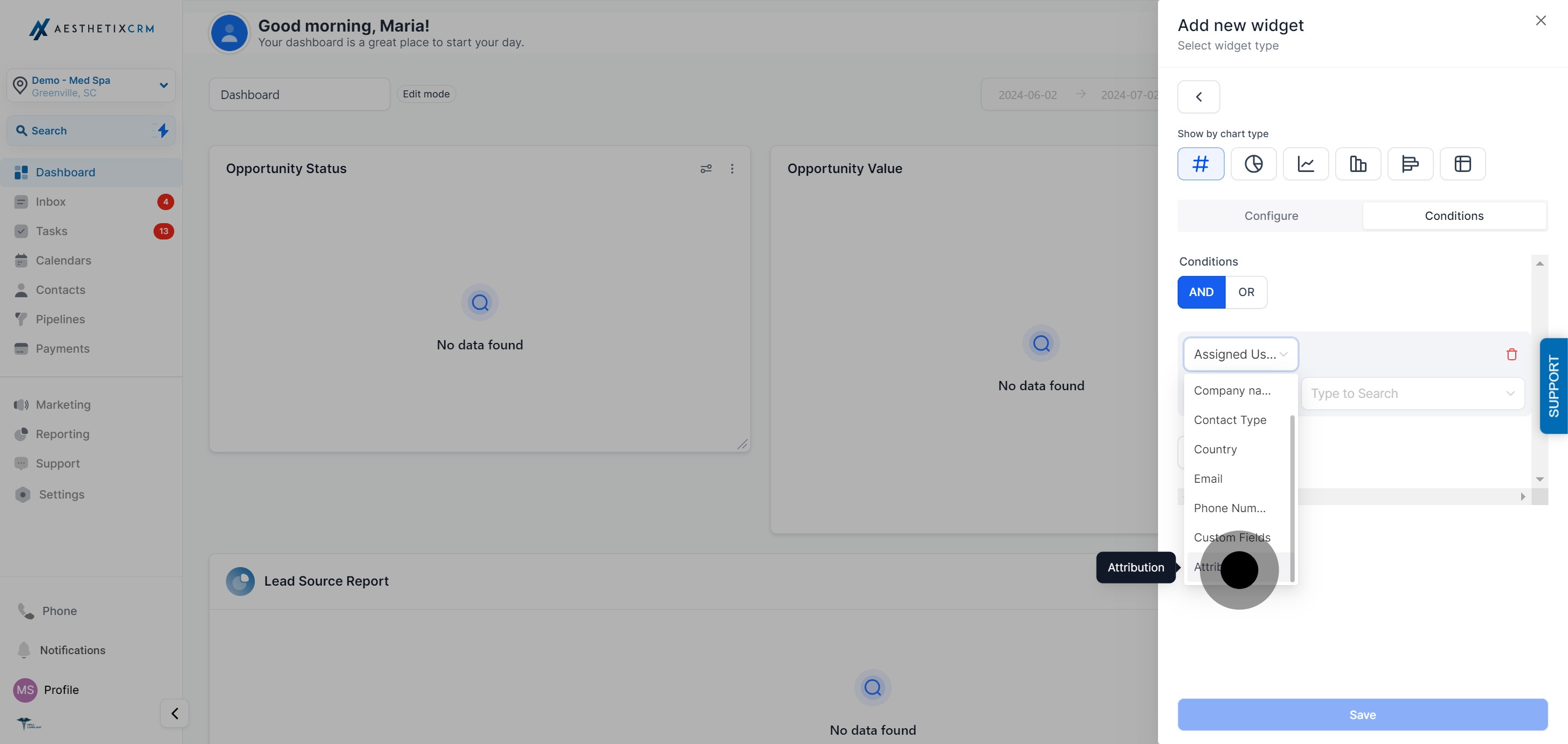1568x744 pixels.
Task: Click the Save button
Action: tap(1362, 715)
